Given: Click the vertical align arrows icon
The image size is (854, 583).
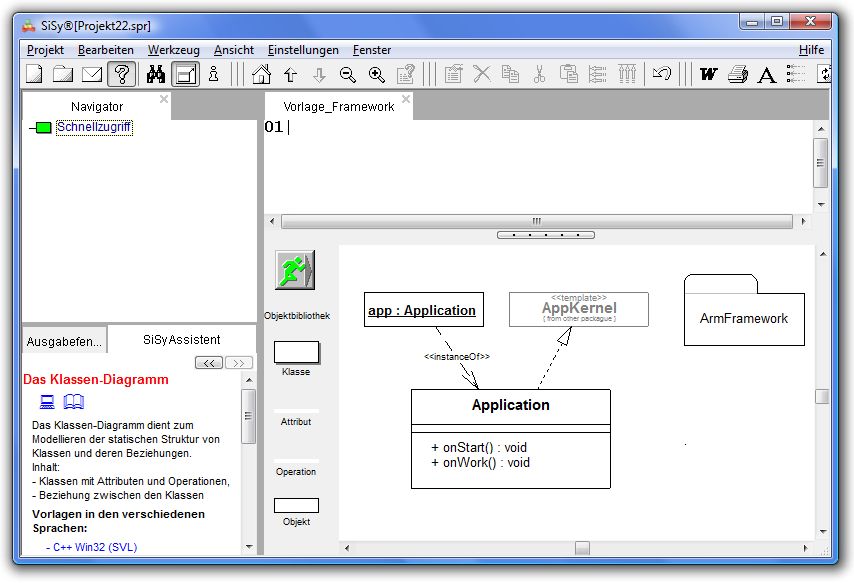Looking at the screenshot, I should click(x=627, y=74).
